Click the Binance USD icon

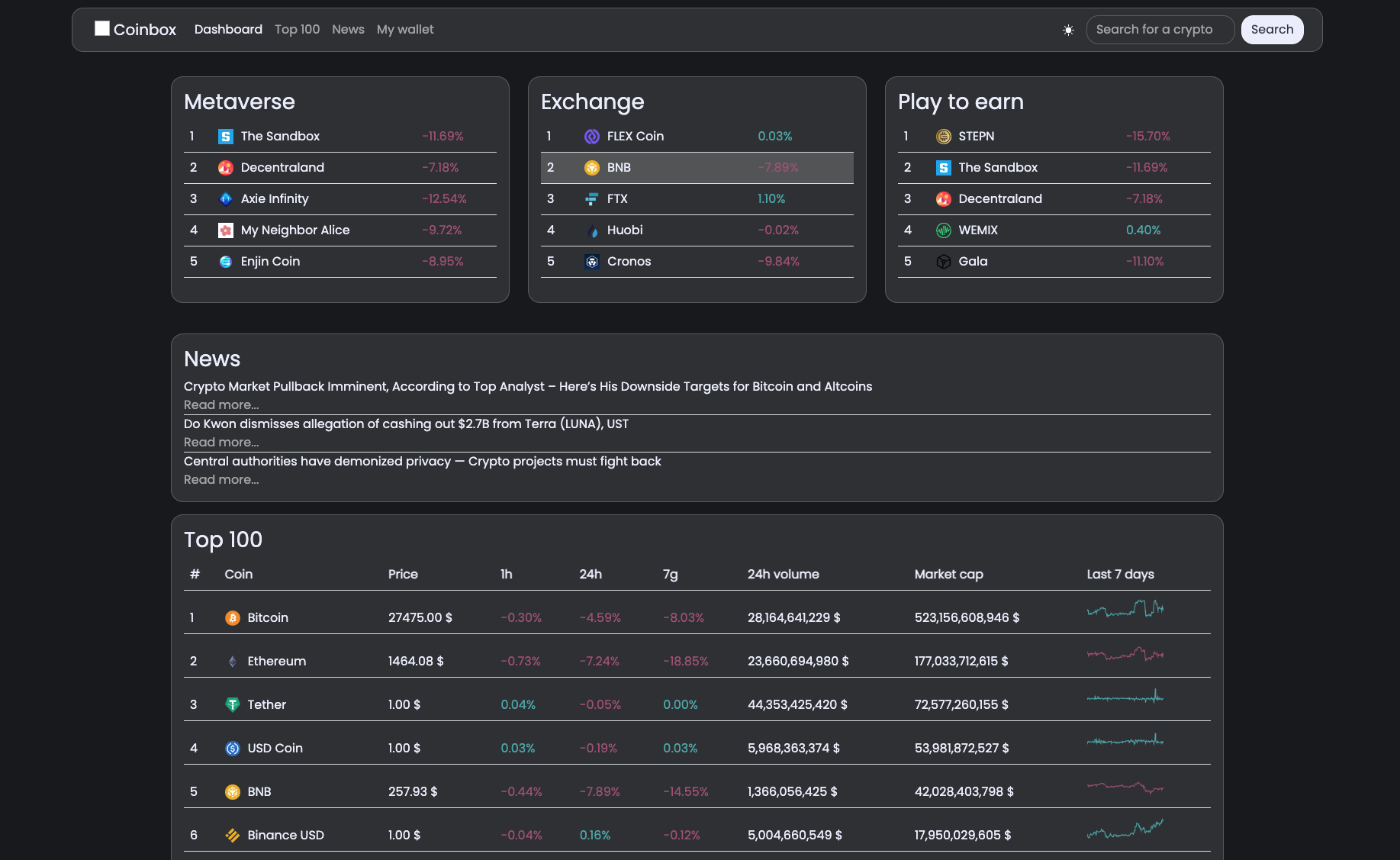(233, 836)
